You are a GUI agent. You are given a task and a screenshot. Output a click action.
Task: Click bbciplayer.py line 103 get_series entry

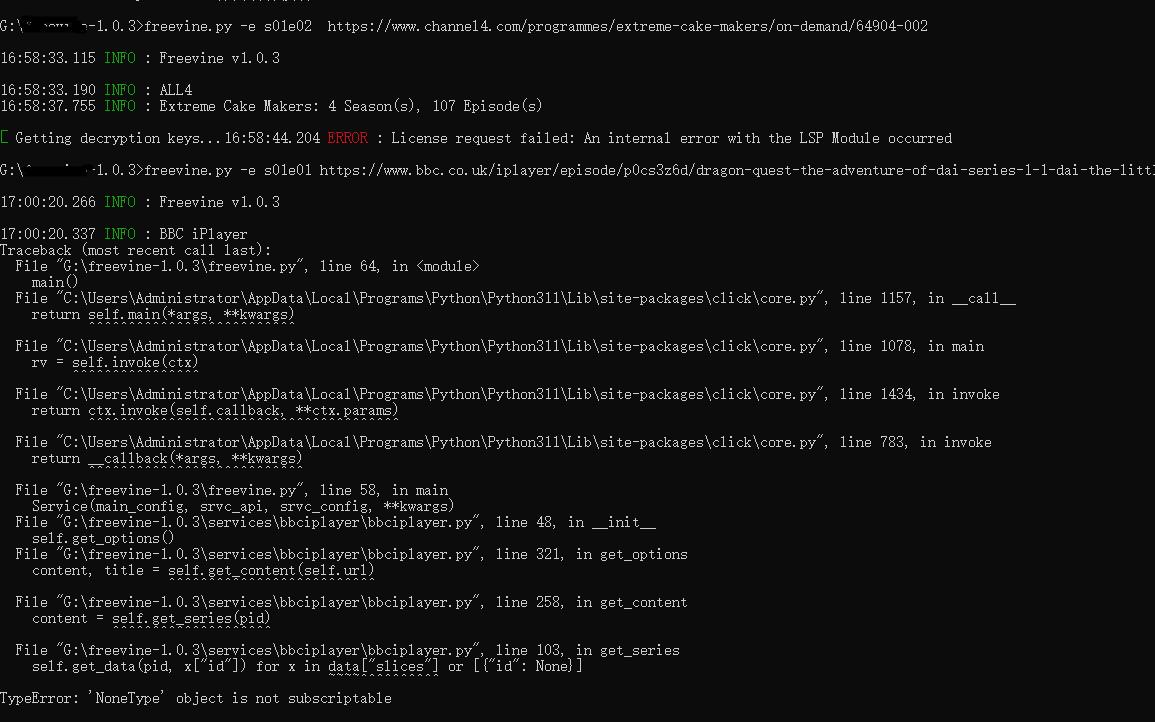(347, 650)
